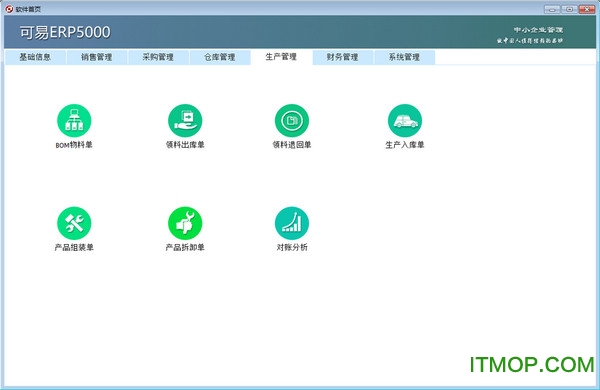Screen dimensions: 600x390
Task: Switch to the 采购管理 tab
Action: pos(158,57)
